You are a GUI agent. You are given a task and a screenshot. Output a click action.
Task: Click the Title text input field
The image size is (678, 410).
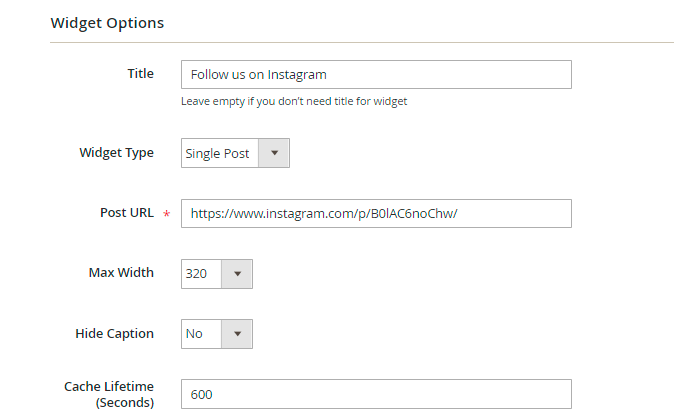(450, 74)
